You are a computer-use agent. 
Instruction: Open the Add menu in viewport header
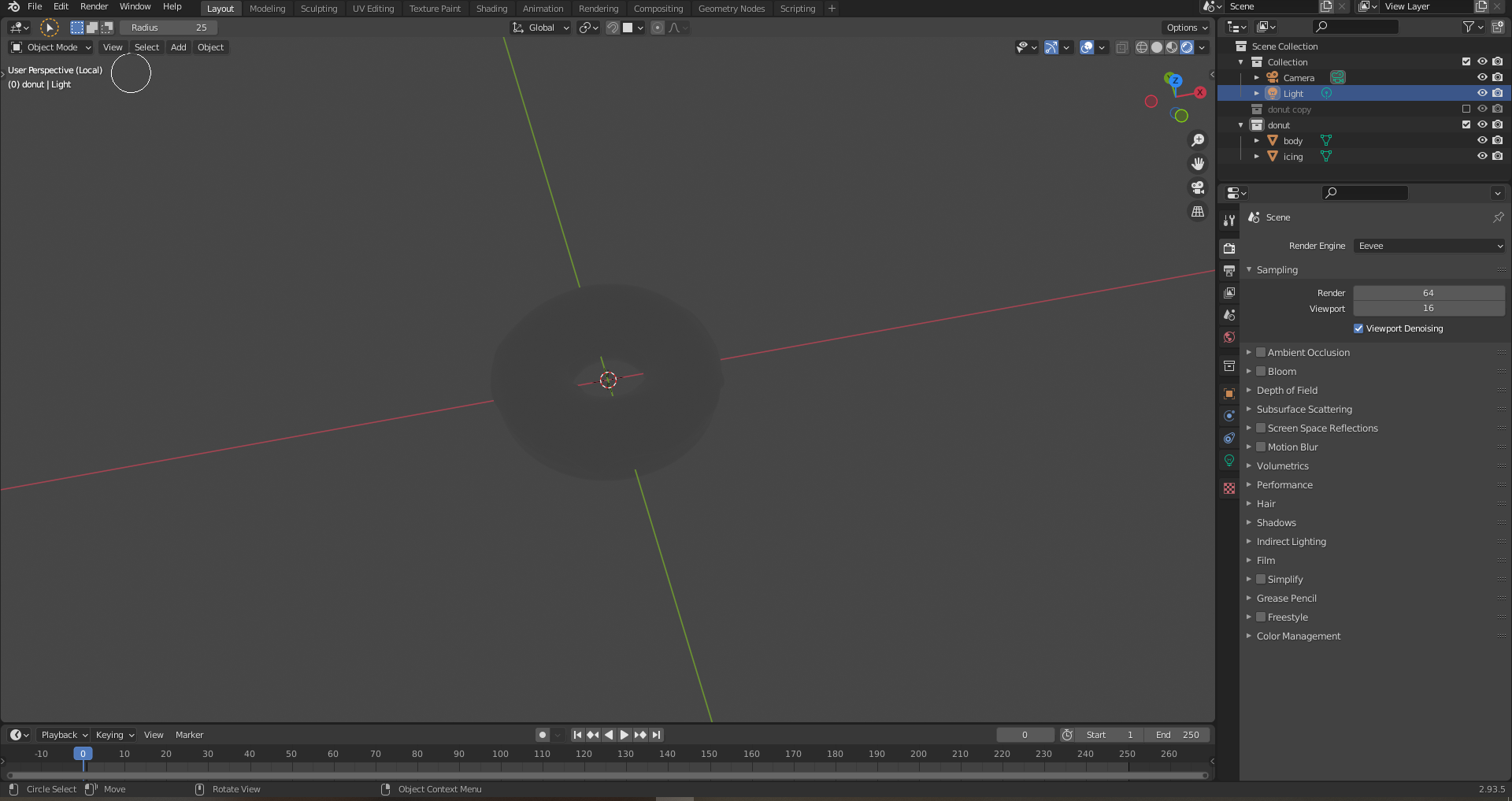pos(179,47)
